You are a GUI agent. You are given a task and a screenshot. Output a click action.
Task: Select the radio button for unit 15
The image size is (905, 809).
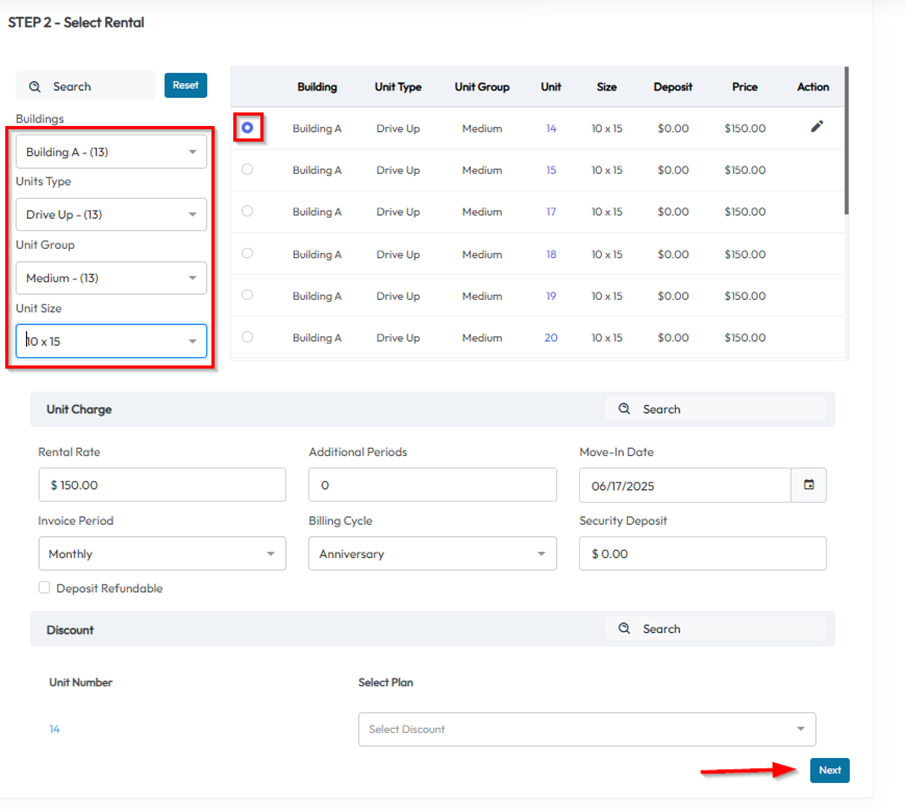click(247, 170)
